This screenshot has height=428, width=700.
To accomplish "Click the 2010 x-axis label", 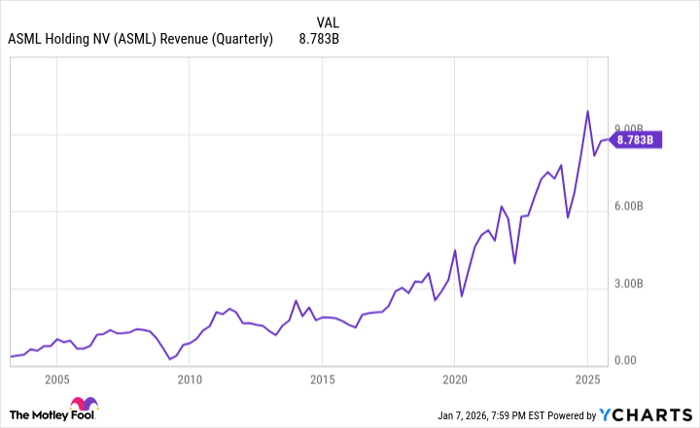I will tap(190, 380).
